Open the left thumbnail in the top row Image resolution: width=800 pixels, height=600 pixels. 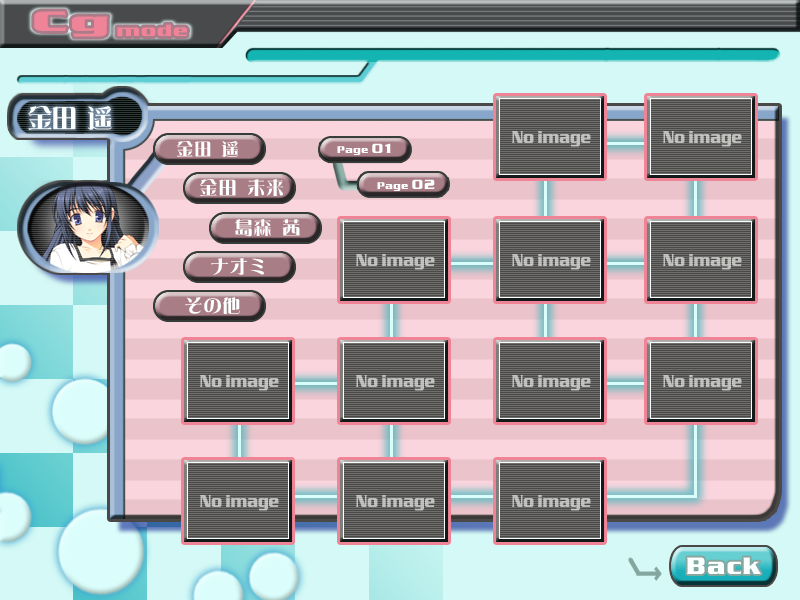550,137
